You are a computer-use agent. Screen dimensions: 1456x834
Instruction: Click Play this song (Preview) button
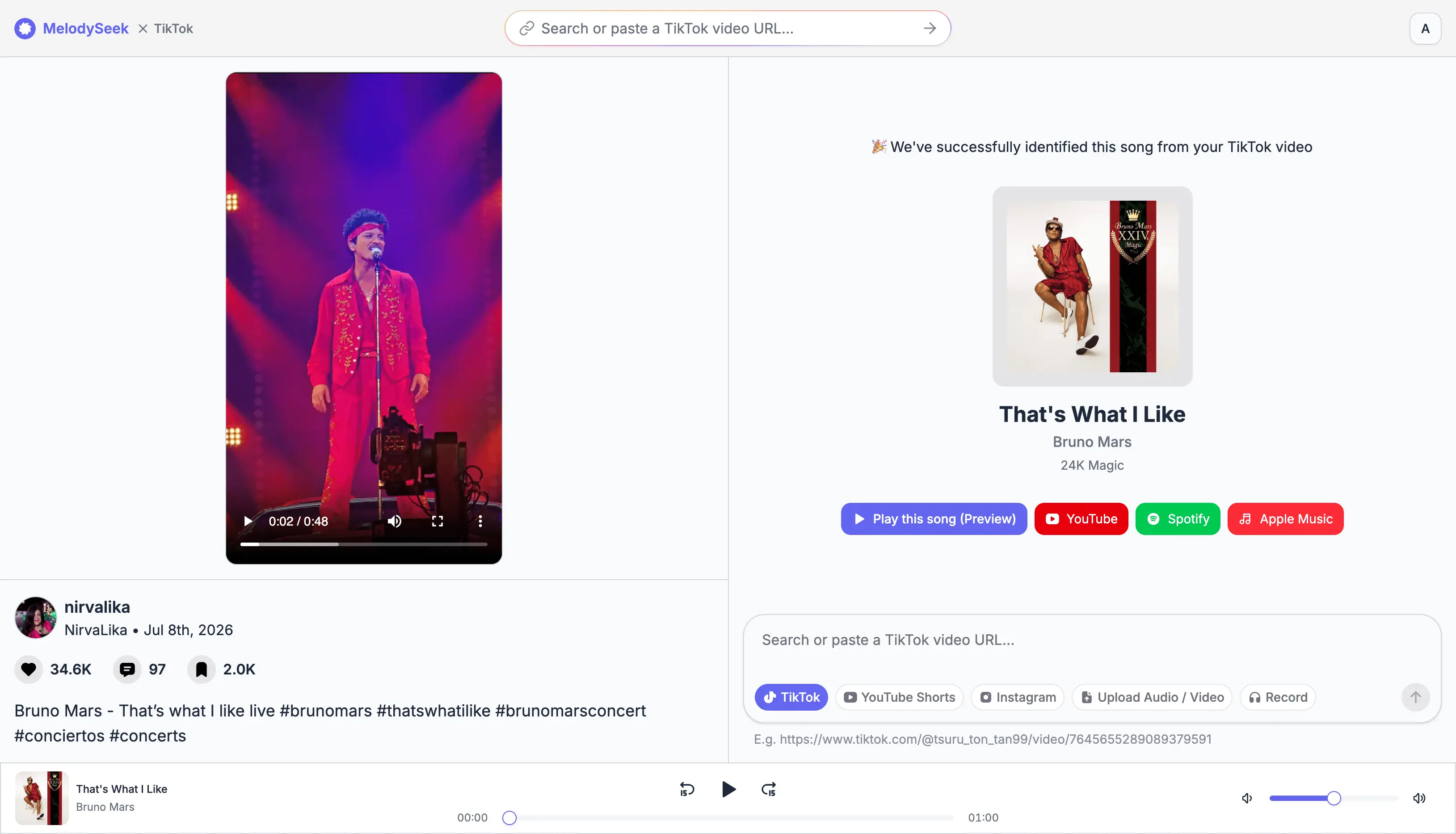click(934, 519)
